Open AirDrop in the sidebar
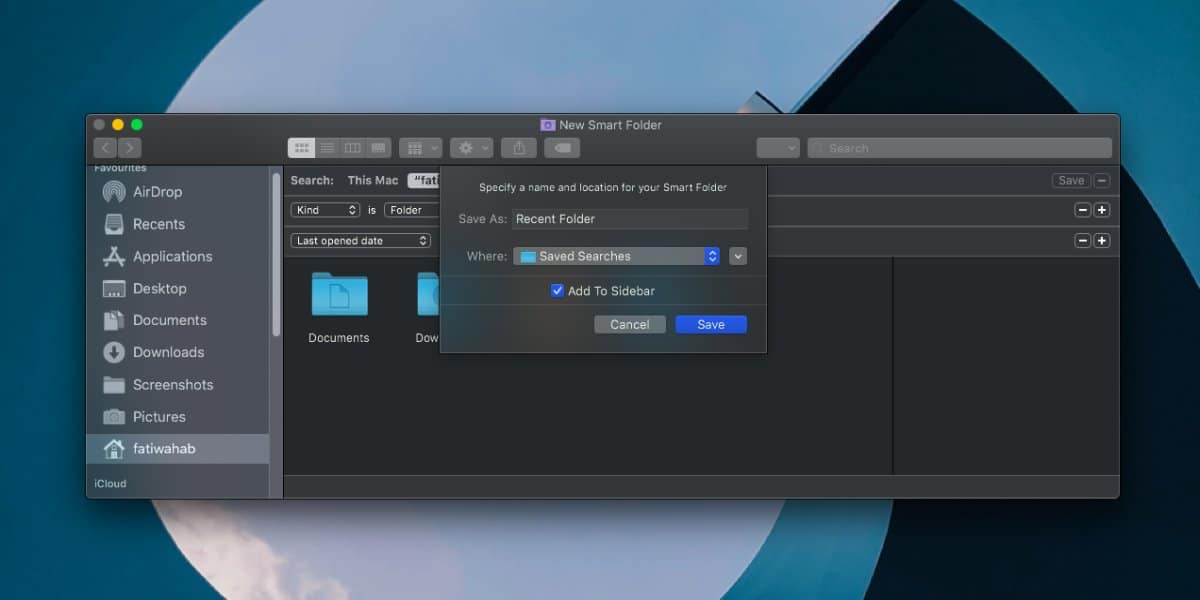1200x600 pixels. click(x=157, y=192)
